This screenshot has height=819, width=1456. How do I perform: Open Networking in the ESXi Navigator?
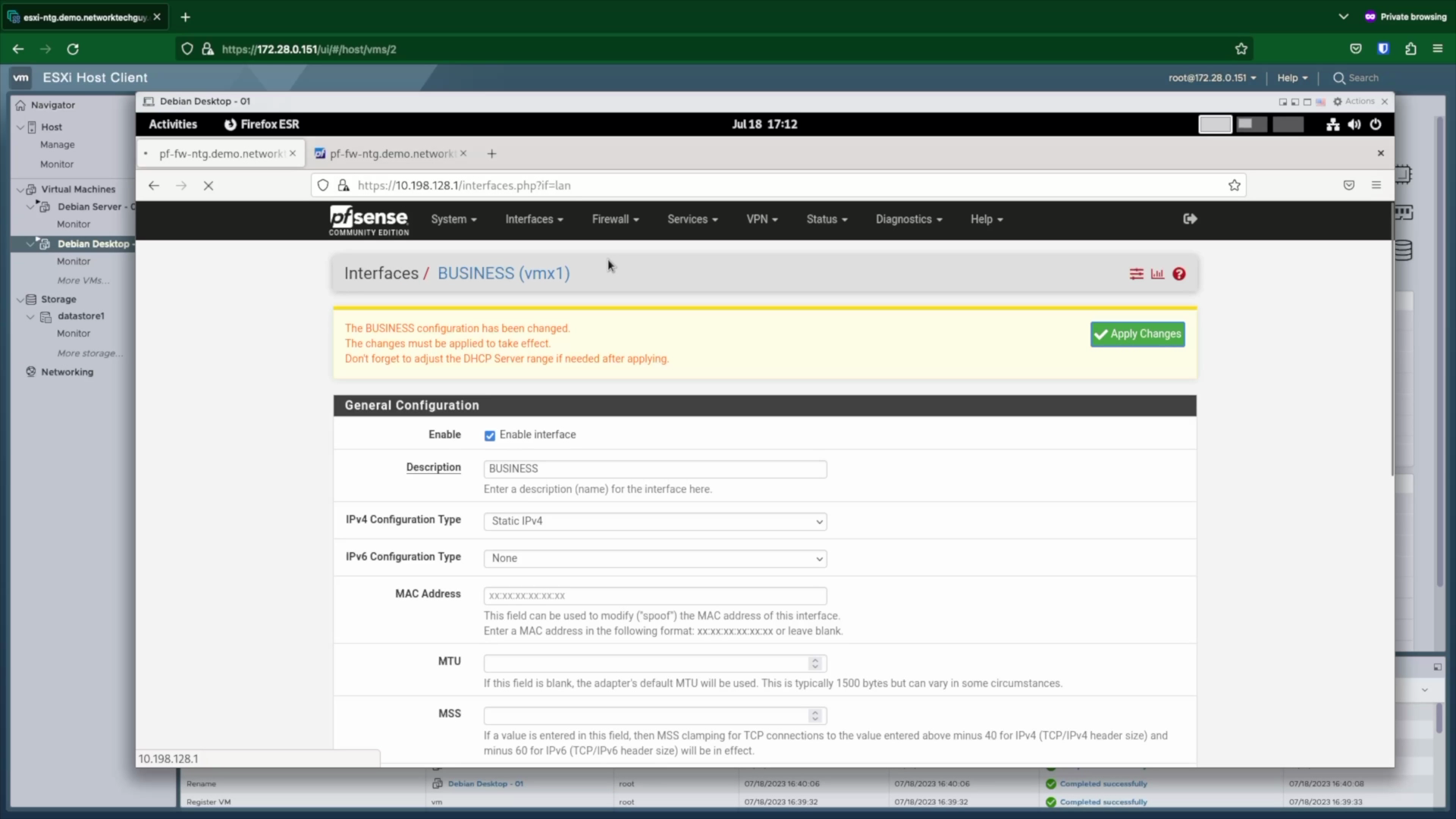[67, 372]
